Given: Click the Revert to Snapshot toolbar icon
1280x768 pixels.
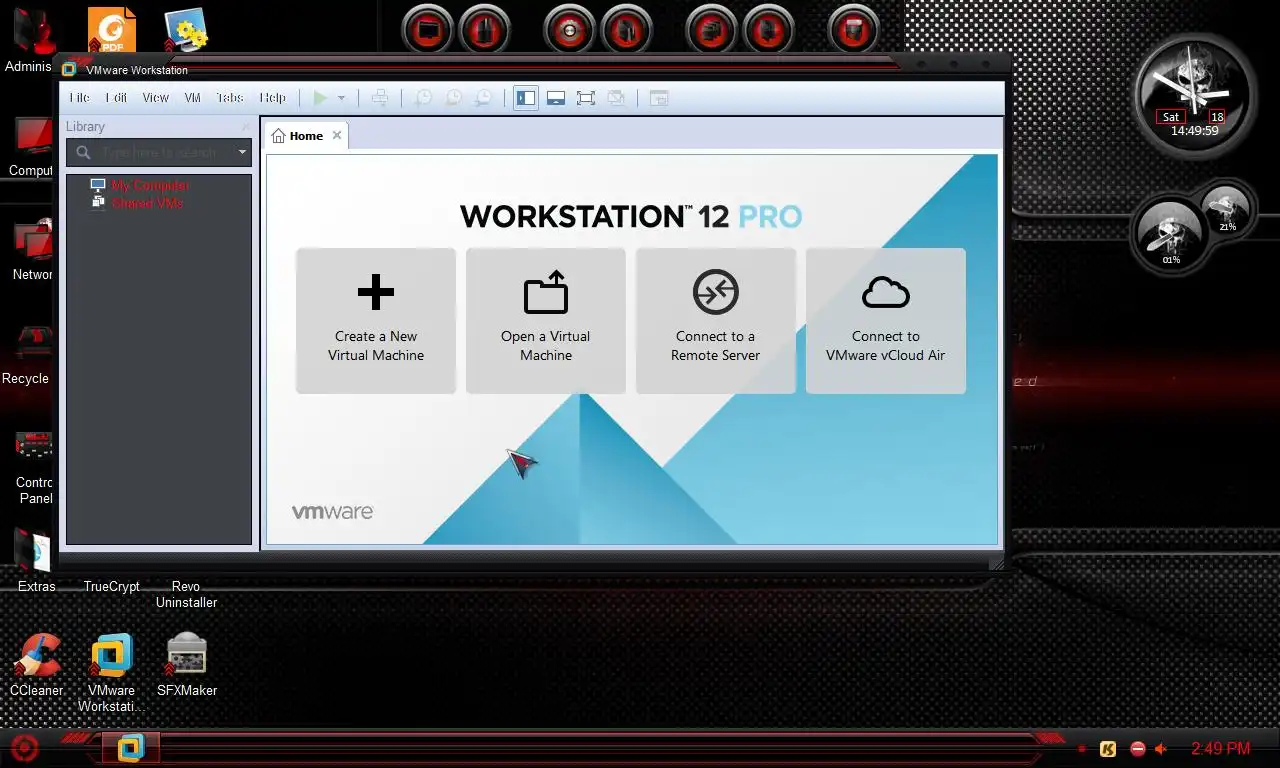Looking at the screenshot, I should pos(454,98).
